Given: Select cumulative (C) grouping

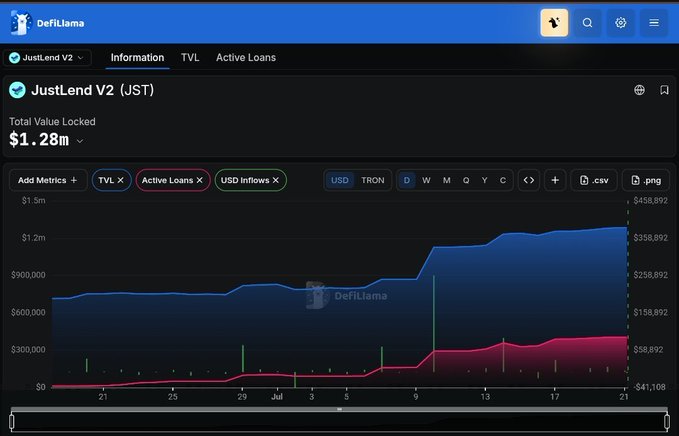Looking at the screenshot, I should tap(503, 180).
